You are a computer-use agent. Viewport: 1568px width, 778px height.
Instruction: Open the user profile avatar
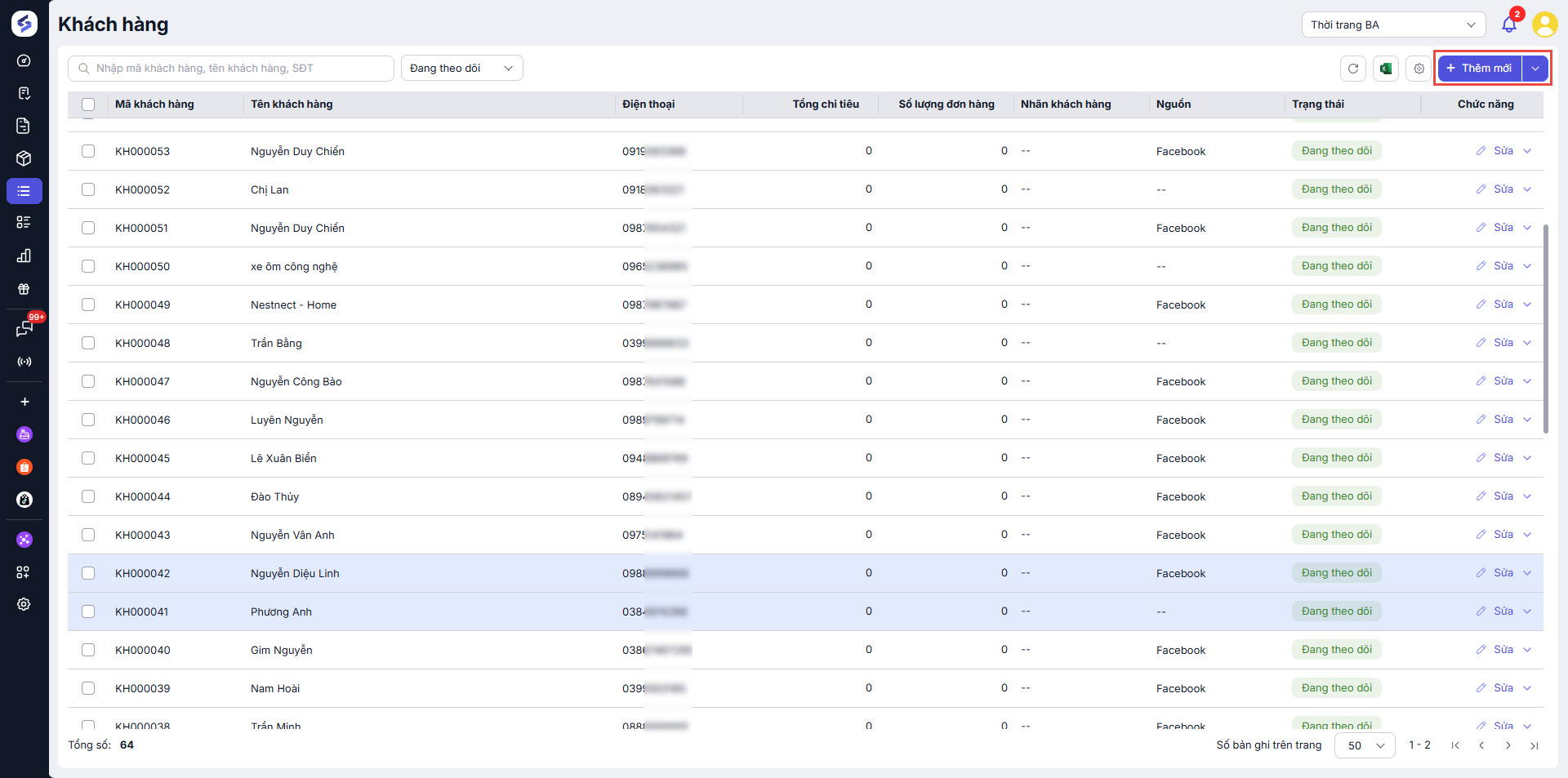tap(1544, 24)
